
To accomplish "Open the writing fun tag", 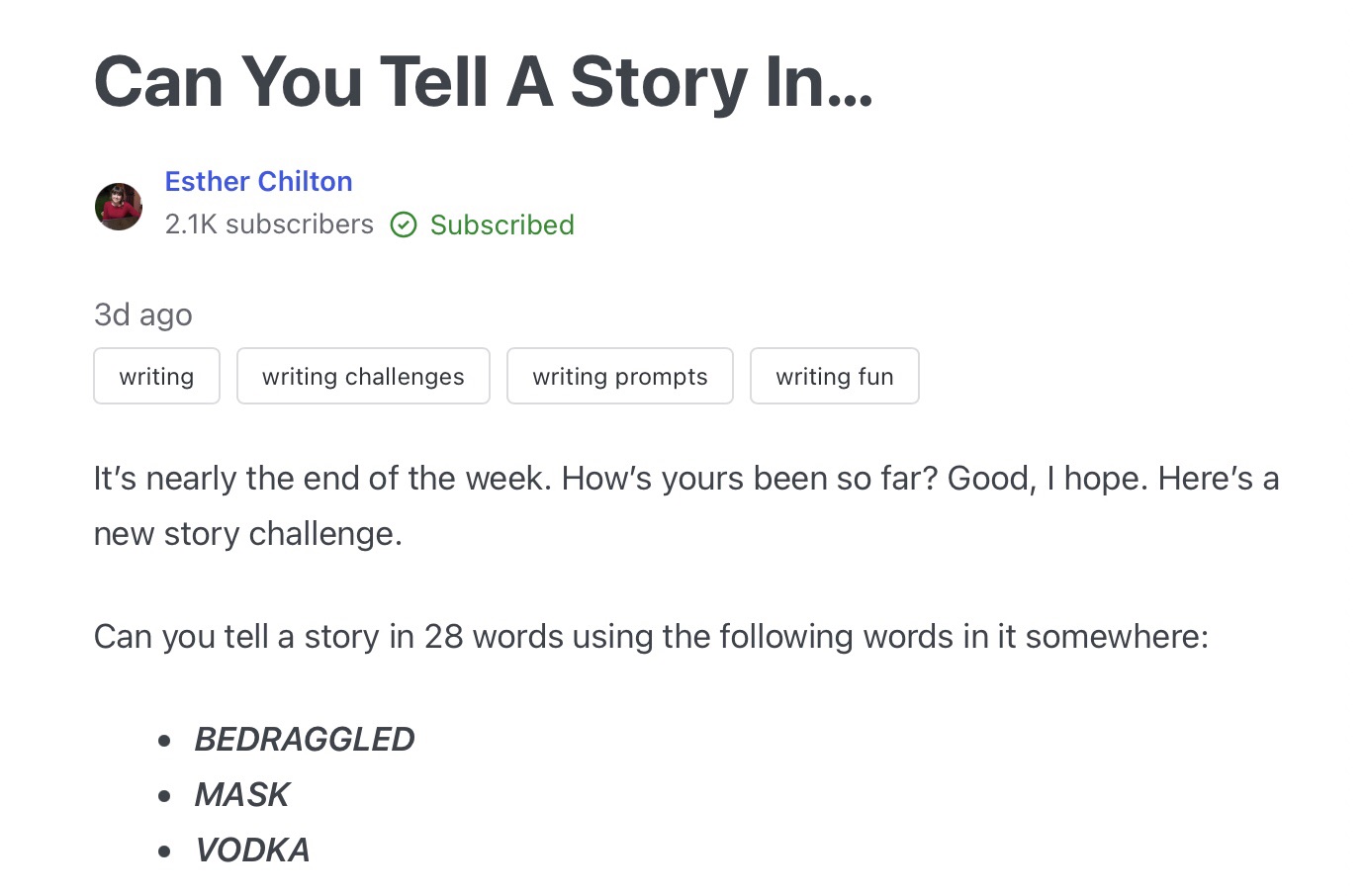I will [834, 377].
